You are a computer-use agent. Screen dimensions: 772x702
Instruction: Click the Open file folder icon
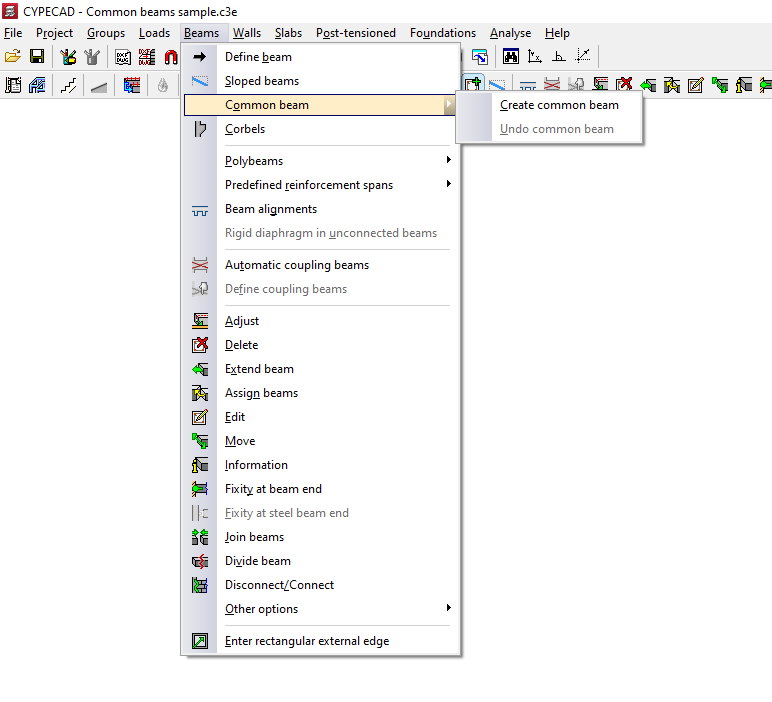(13, 57)
